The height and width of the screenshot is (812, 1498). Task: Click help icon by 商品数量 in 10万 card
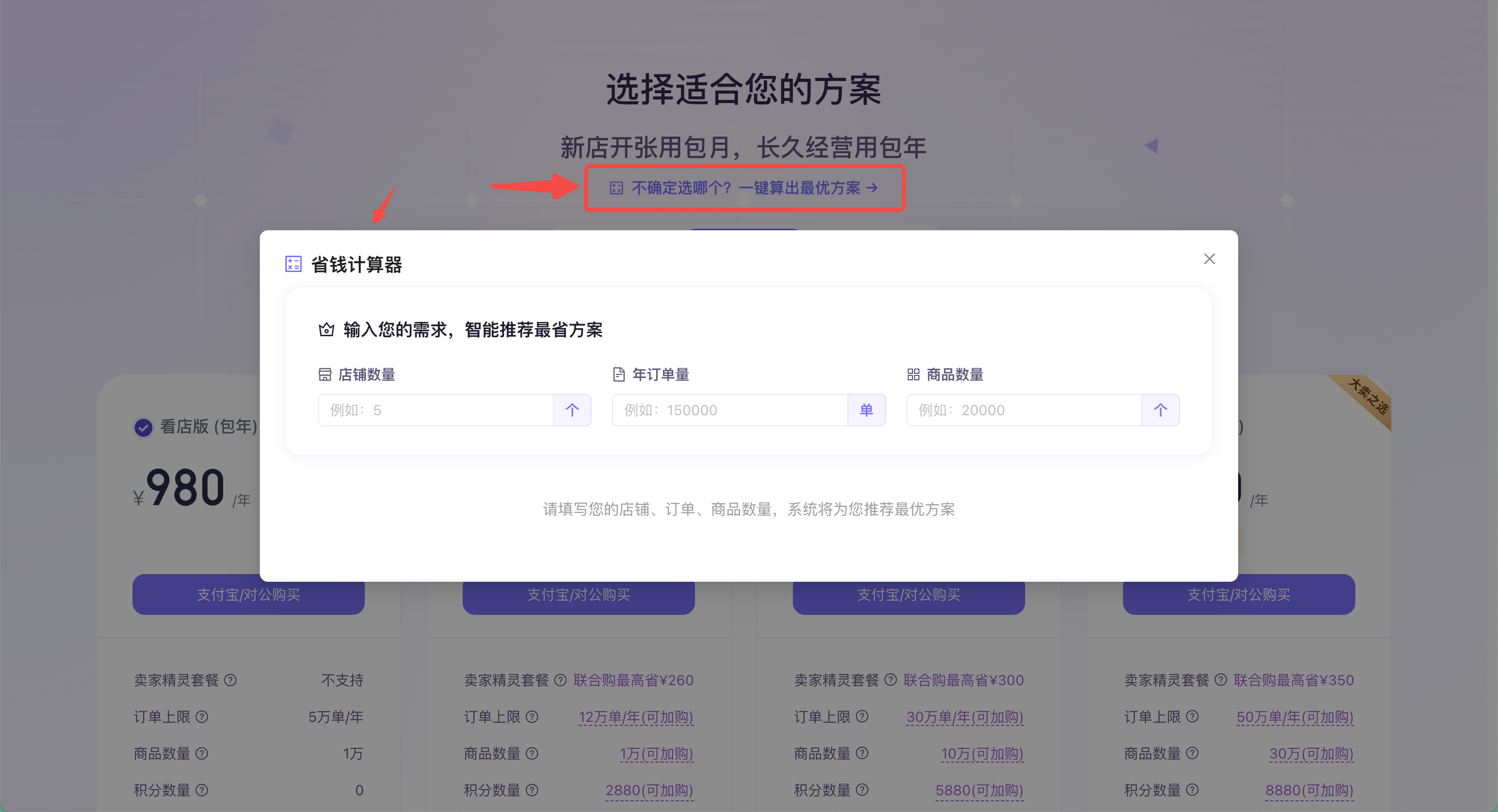tap(863, 753)
